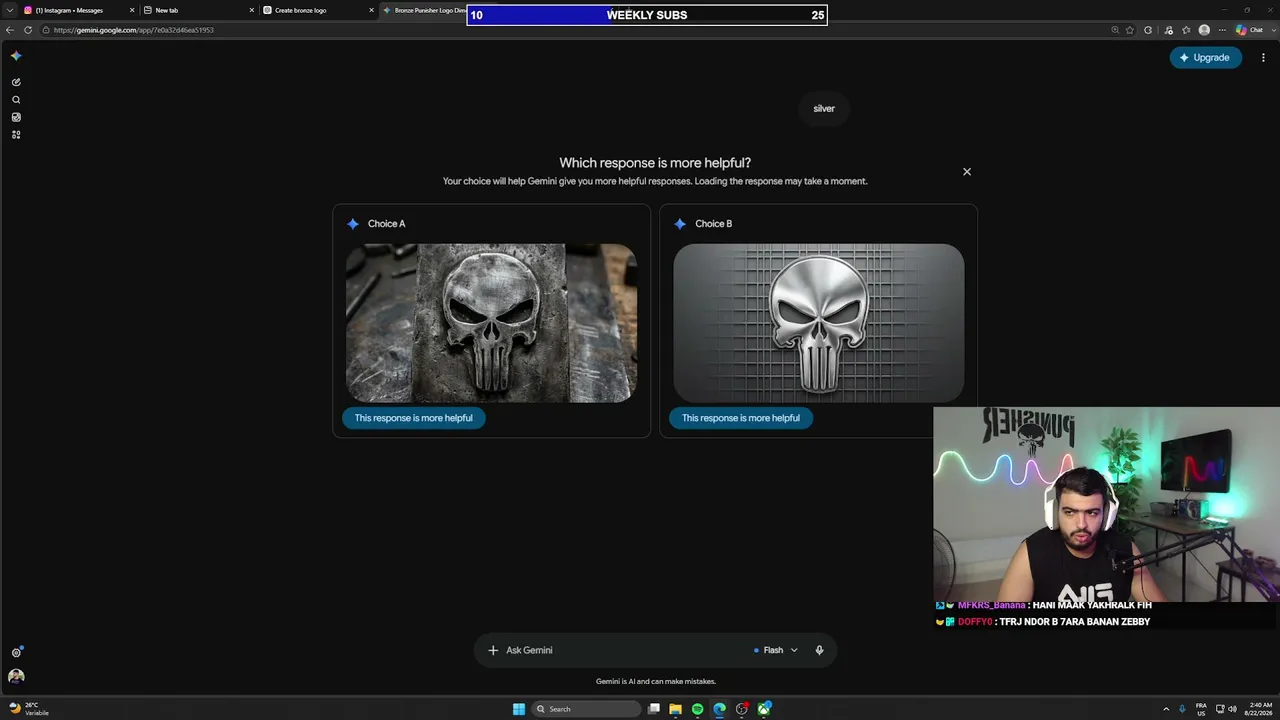This screenshot has height=720, width=1280.
Task: Open the sidebar image library icon
Action: 16,117
